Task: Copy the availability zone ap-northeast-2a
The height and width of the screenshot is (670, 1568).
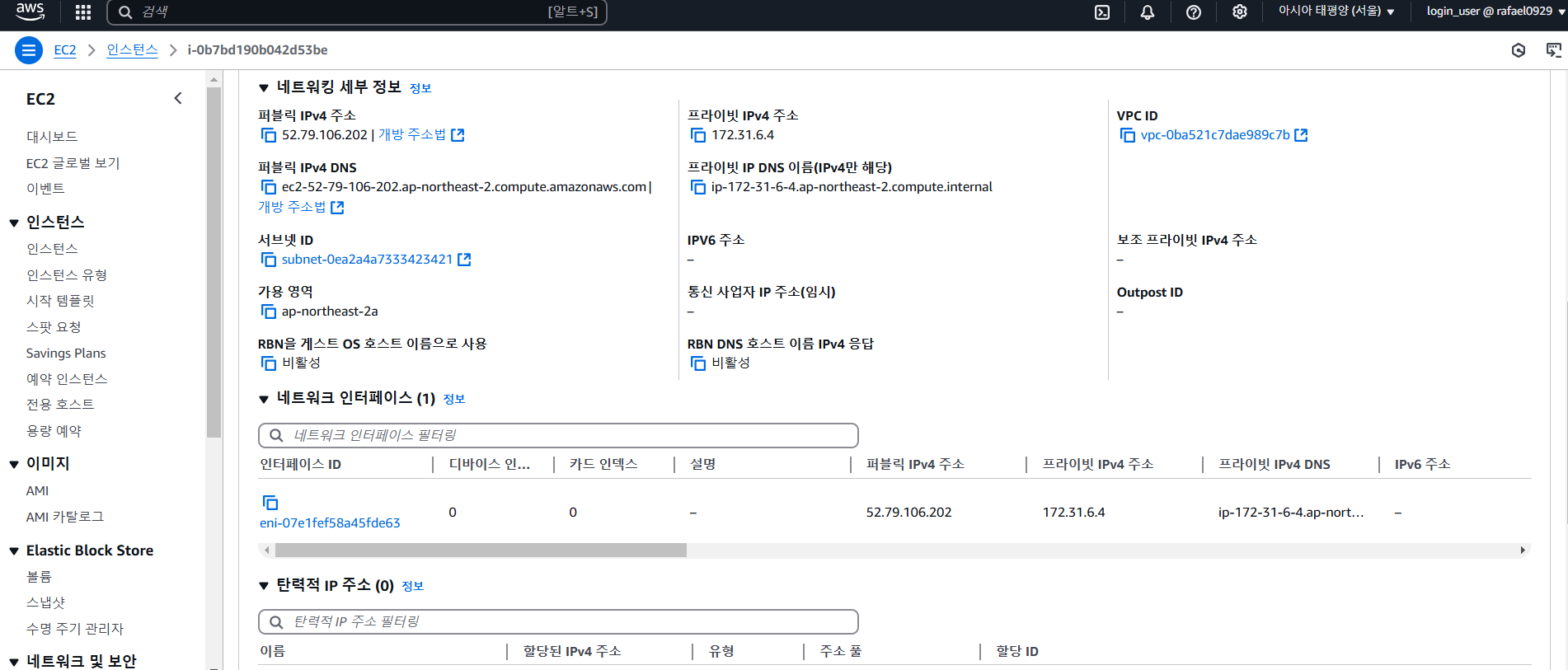Action: [269, 312]
